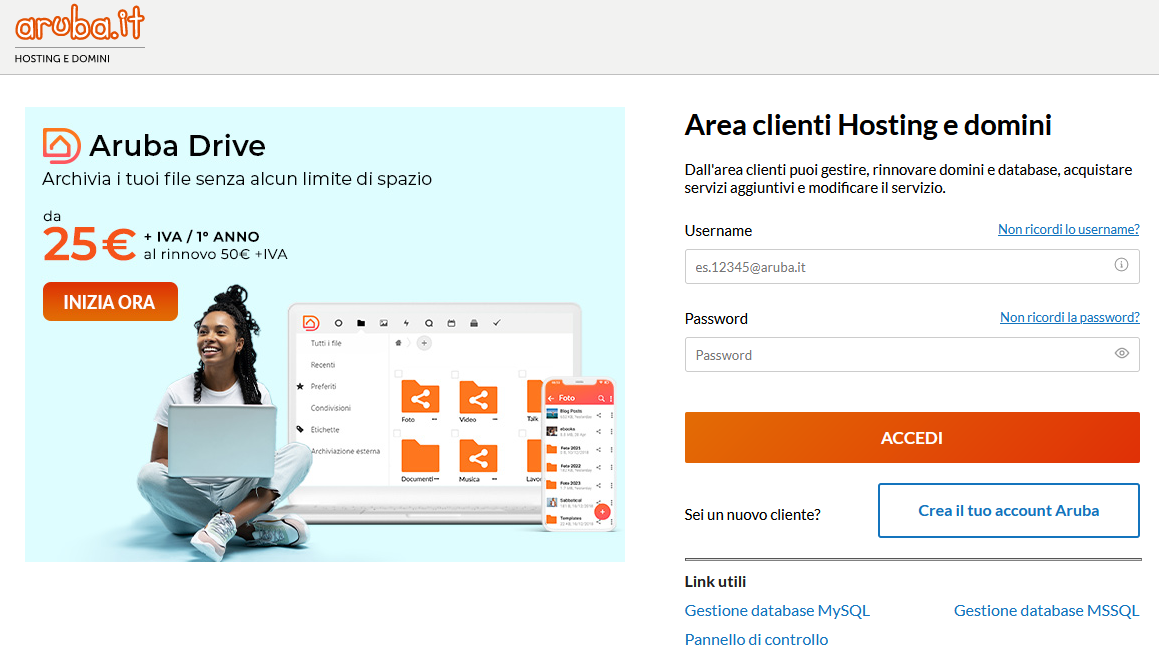Click 'HOSTING E DOMINI' header text
The width and height of the screenshot is (1159, 668).
coord(62,58)
